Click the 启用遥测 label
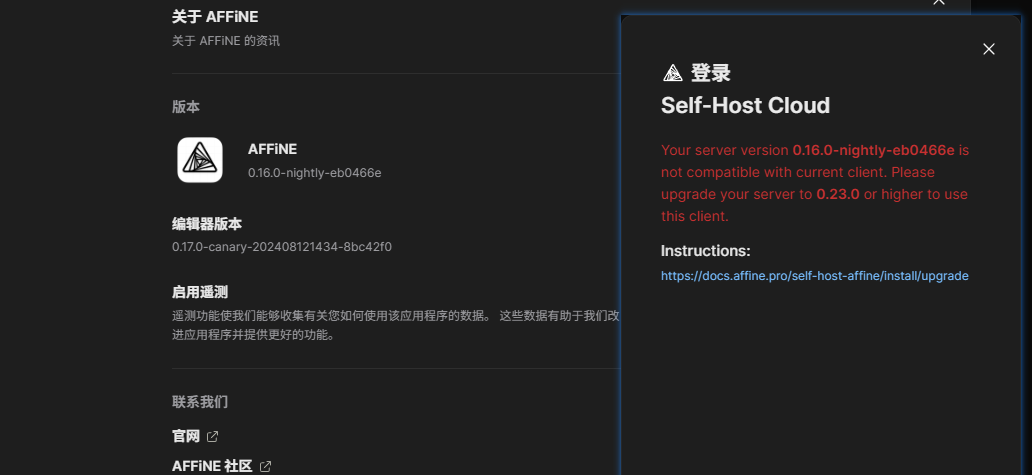 200,293
